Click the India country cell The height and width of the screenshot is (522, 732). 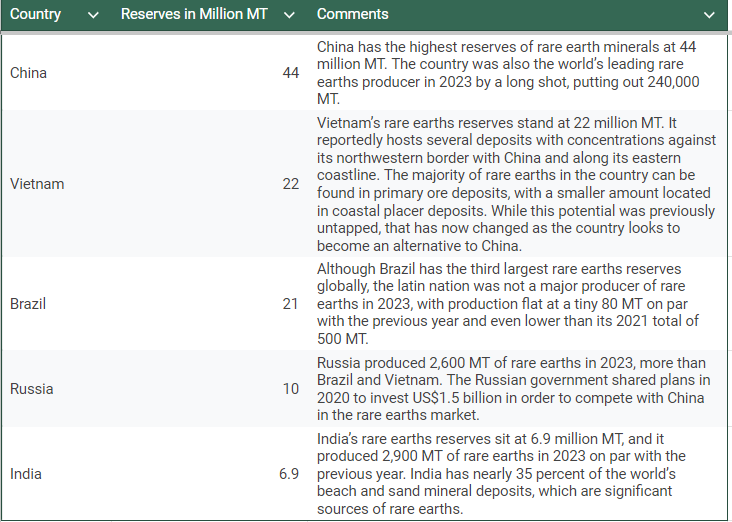coord(25,473)
